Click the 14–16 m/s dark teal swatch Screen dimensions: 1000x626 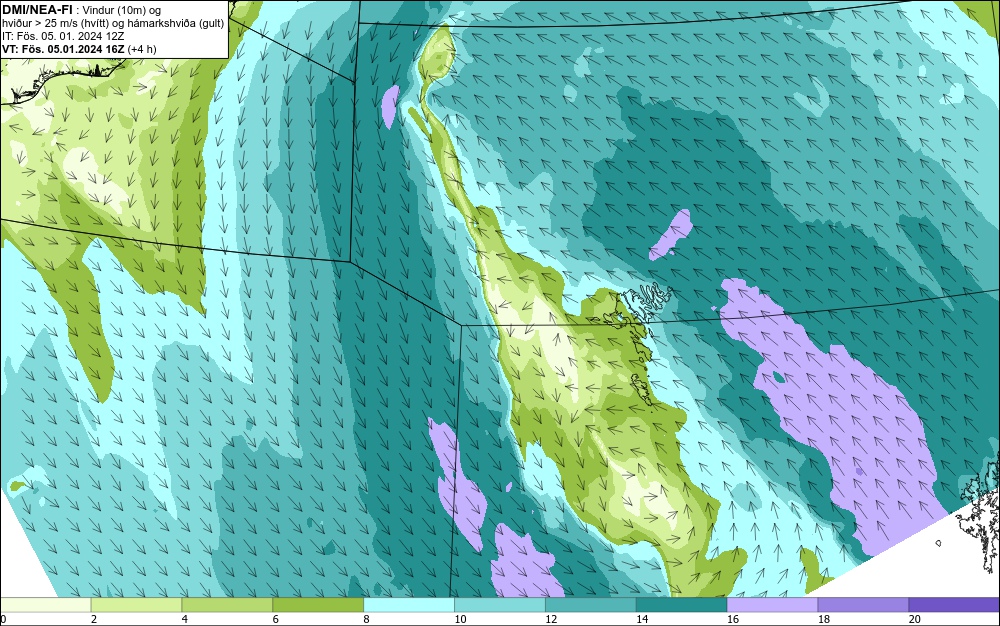[682, 604]
